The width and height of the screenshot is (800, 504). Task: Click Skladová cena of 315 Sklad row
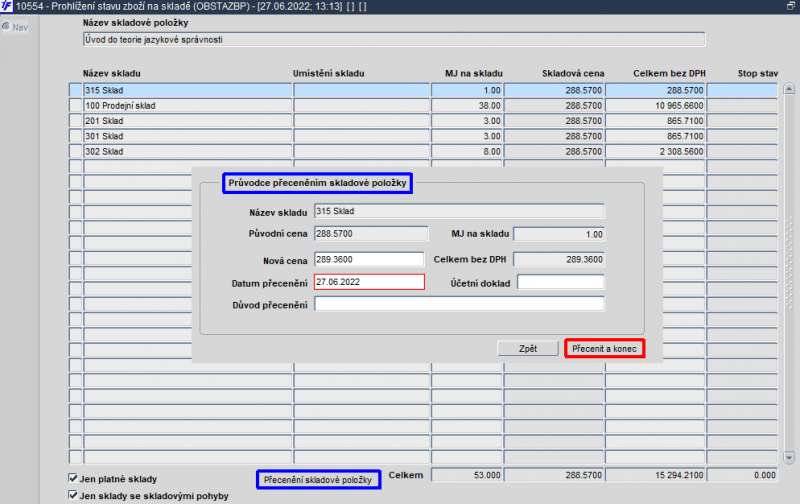coord(554,90)
